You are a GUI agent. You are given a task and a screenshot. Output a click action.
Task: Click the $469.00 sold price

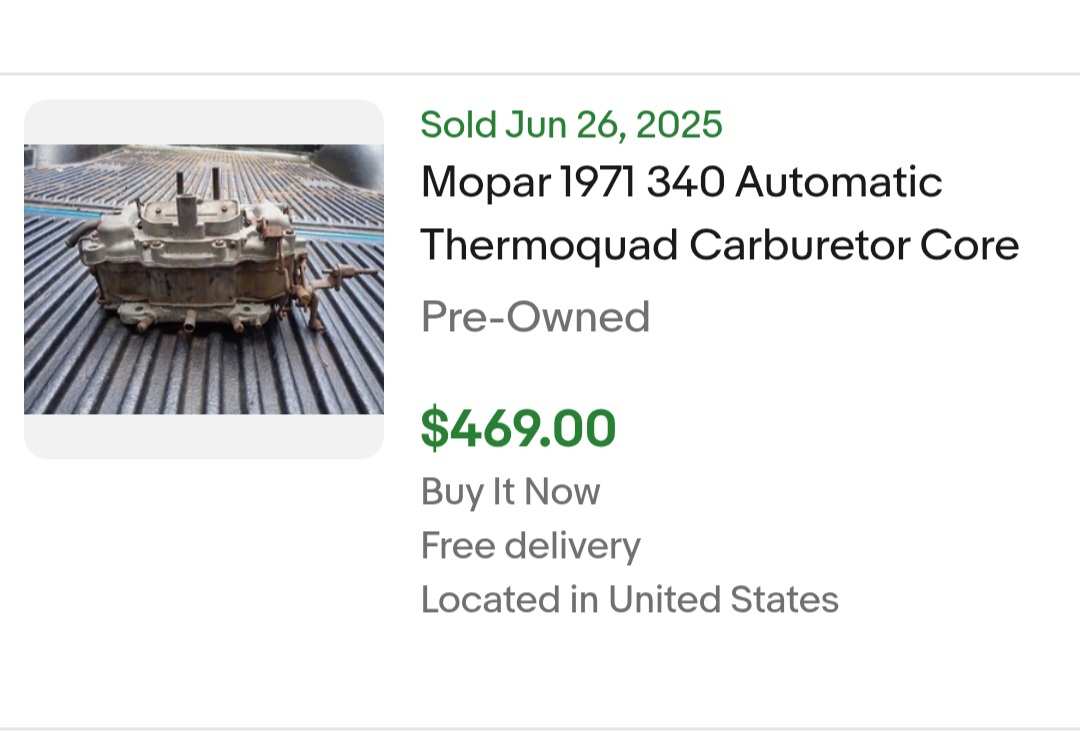[518, 428]
